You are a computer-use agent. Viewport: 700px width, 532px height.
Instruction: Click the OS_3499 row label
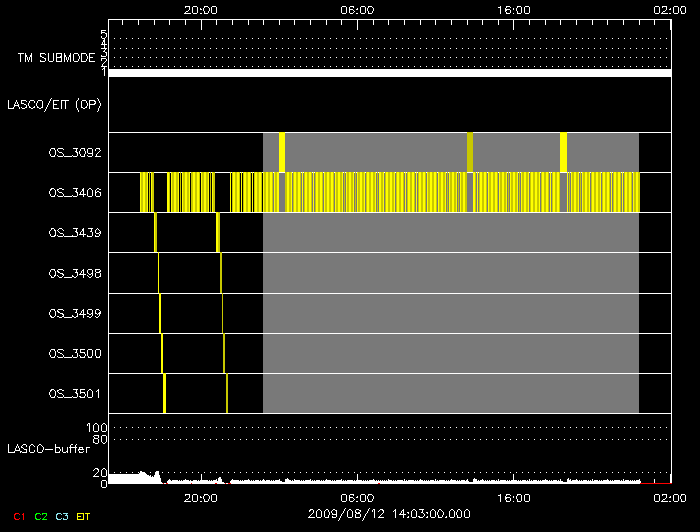(74, 313)
